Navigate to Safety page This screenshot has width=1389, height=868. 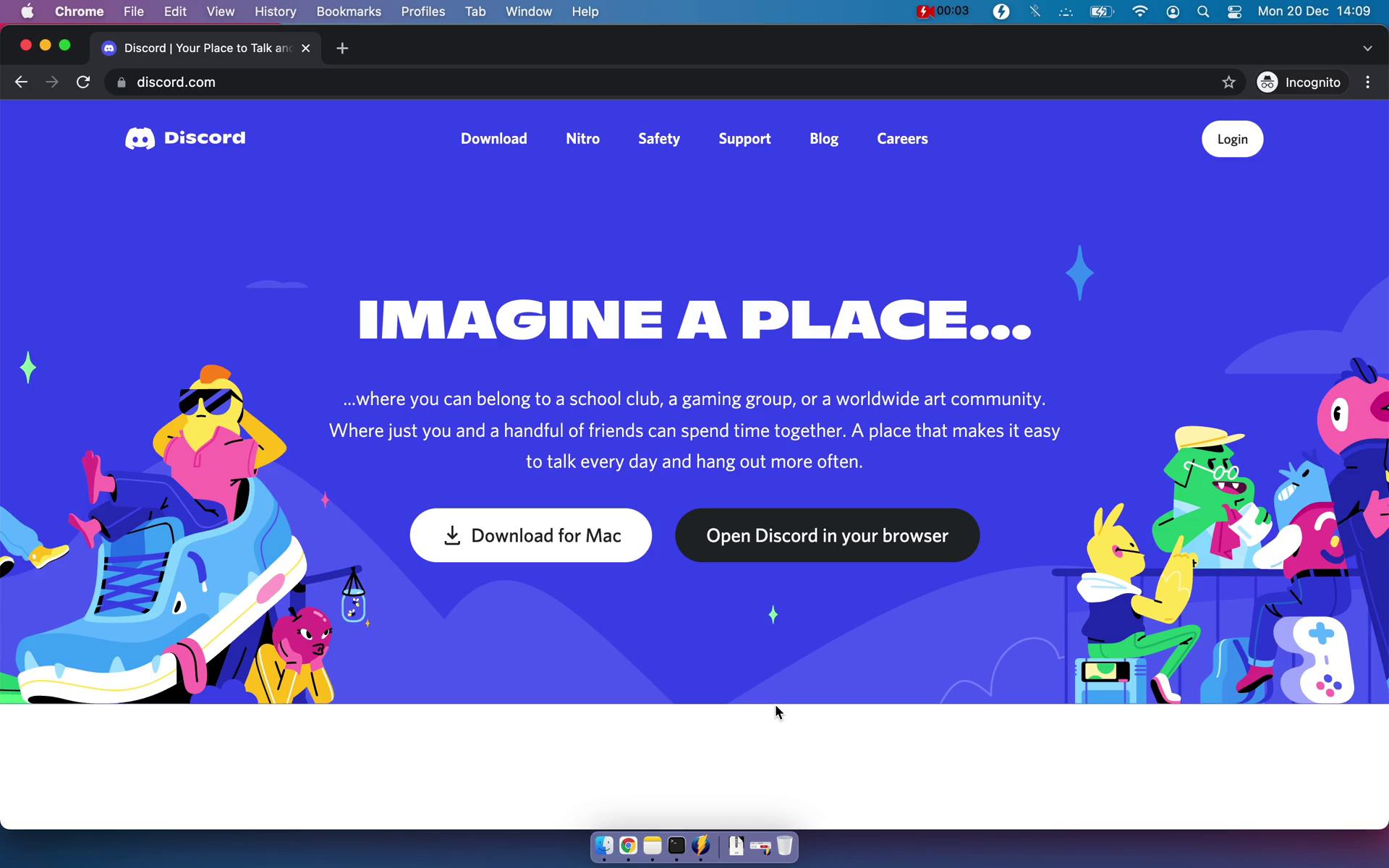click(659, 138)
